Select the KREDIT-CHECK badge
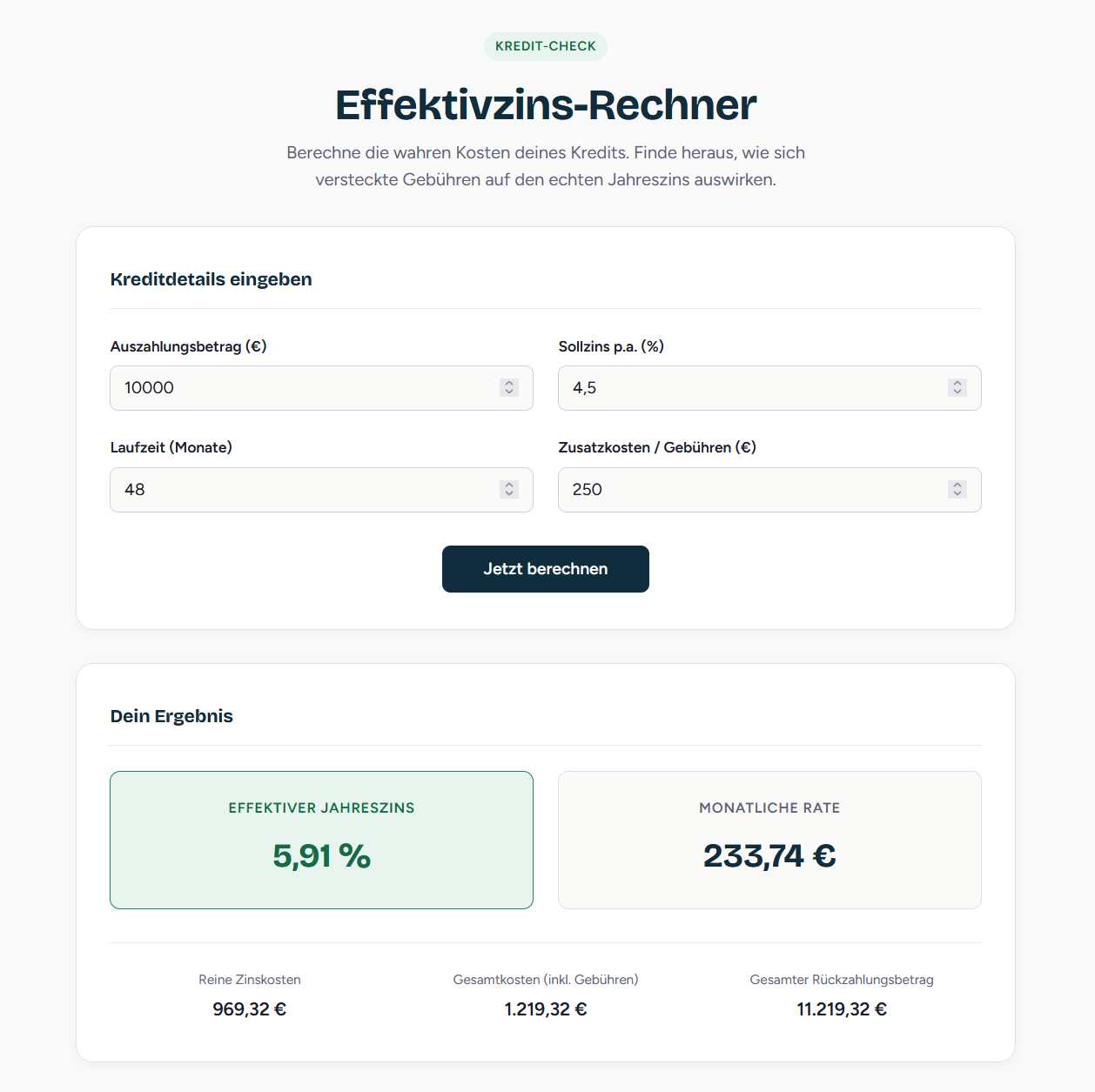The width and height of the screenshot is (1095, 1092). pos(546,46)
